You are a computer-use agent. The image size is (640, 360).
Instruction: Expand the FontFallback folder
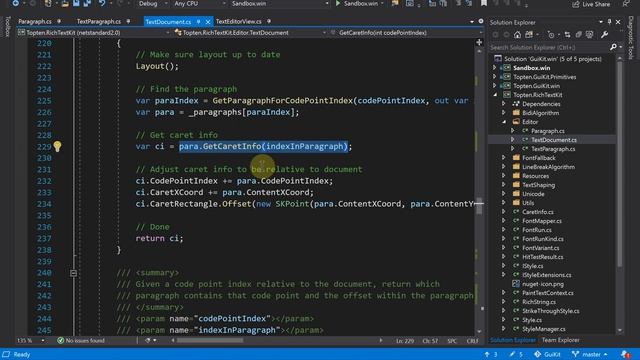click(x=504, y=158)
